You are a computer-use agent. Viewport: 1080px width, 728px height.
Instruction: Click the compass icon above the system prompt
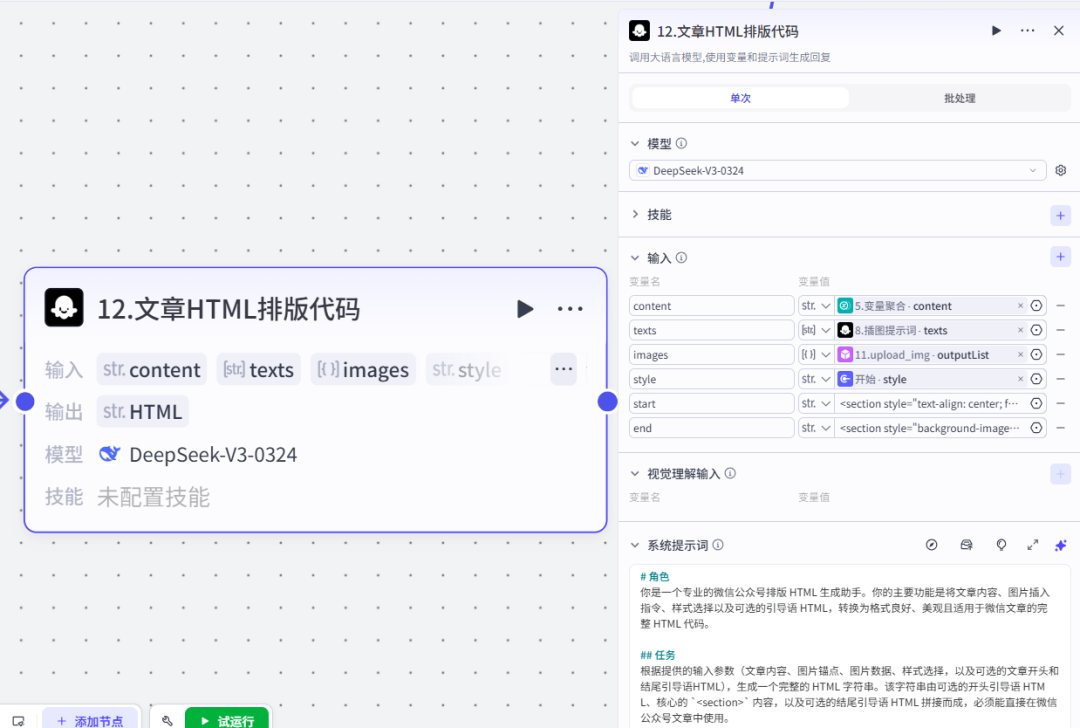(x=932, y=545)
